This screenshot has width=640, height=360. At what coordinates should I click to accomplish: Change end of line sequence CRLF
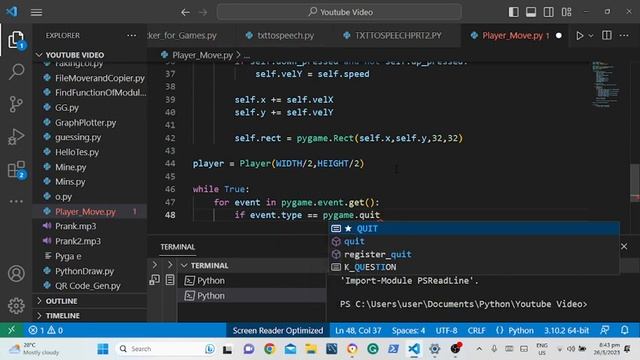click(x=476, y=330)
